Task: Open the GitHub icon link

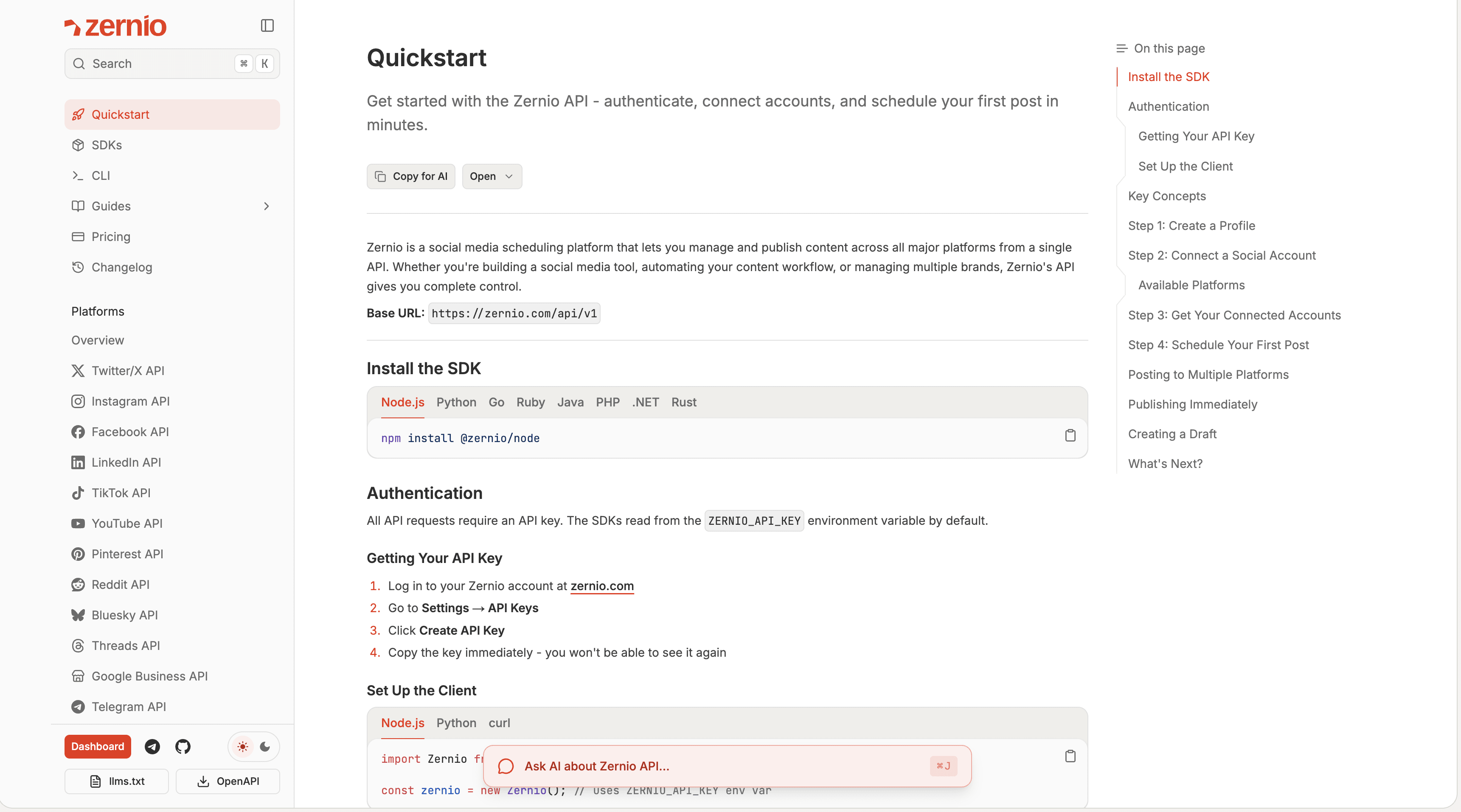Action: (183, 746)
